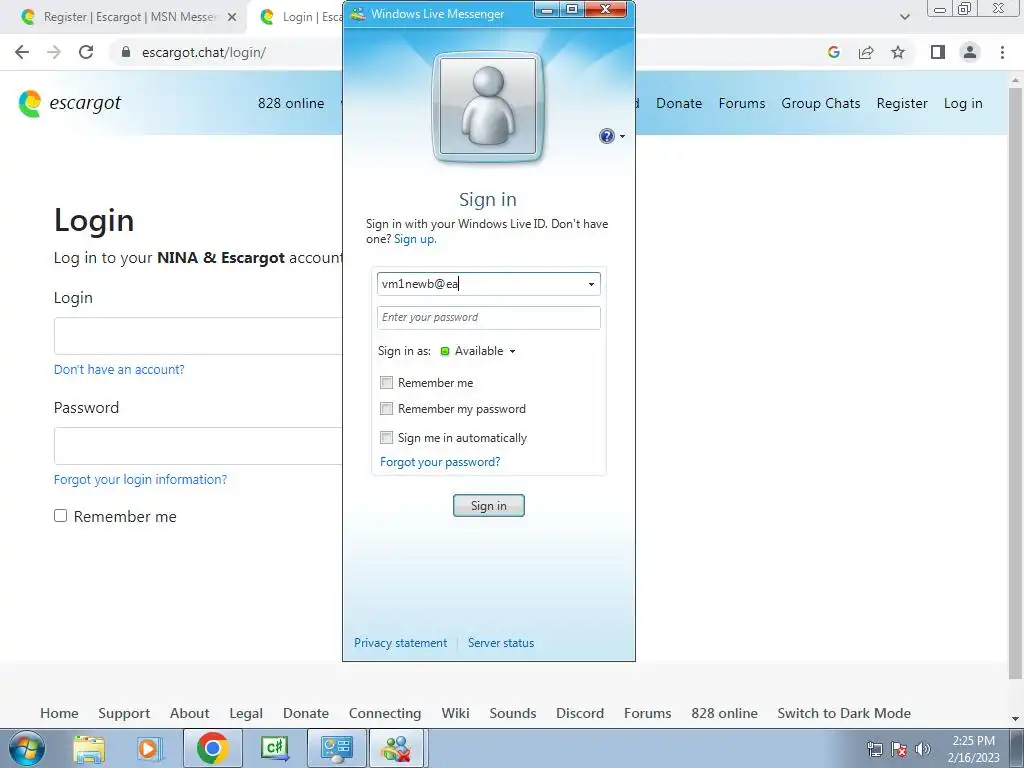This screenshot has height=768, width=1024.
Task: Click the Messenger Sign in button
Action: (488, 505)
